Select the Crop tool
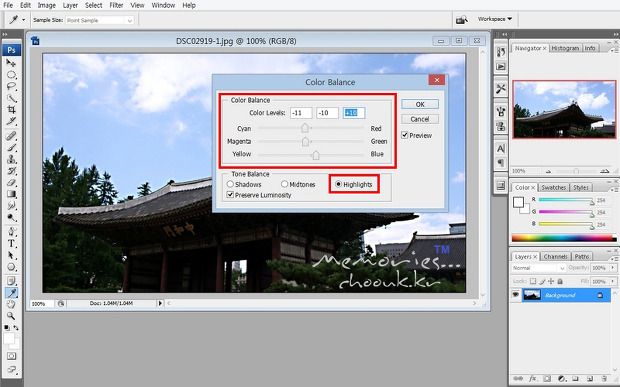 tap(11, 109)
